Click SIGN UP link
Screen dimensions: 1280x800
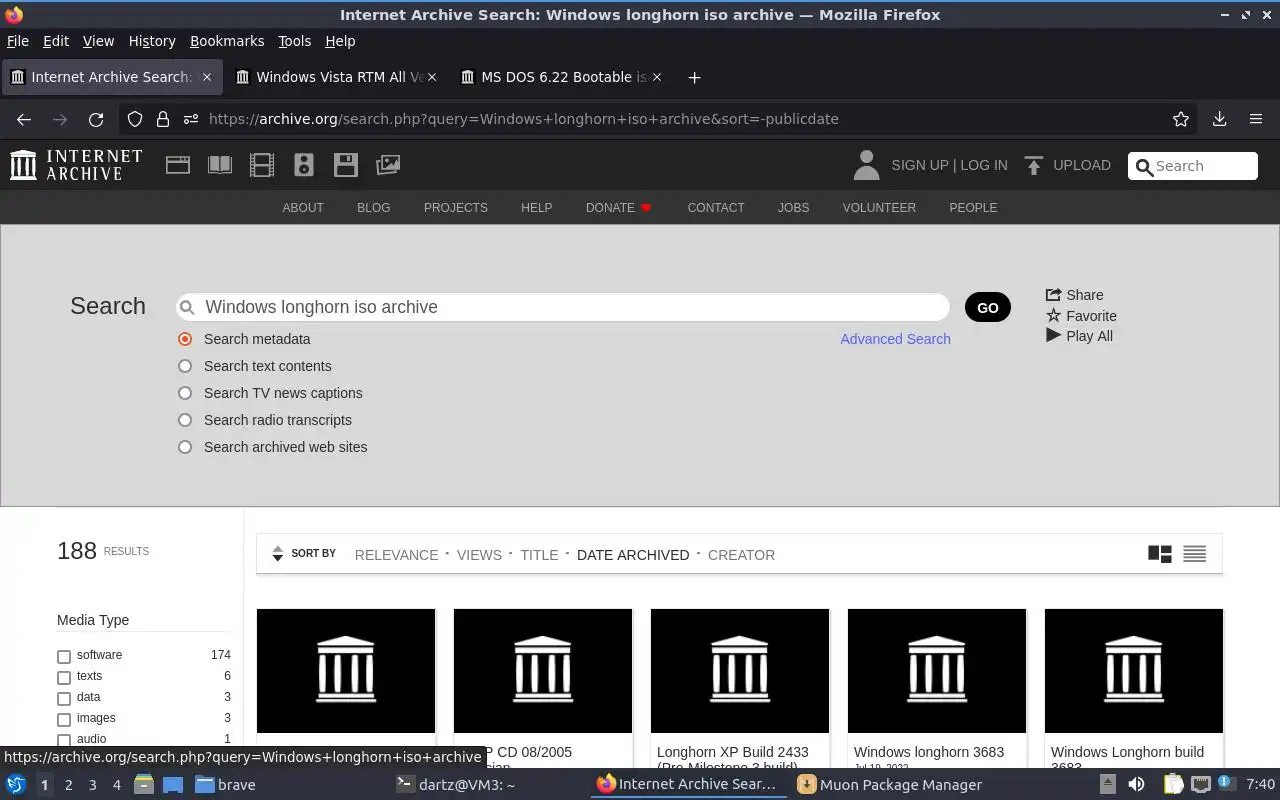[x=919, y=165]
